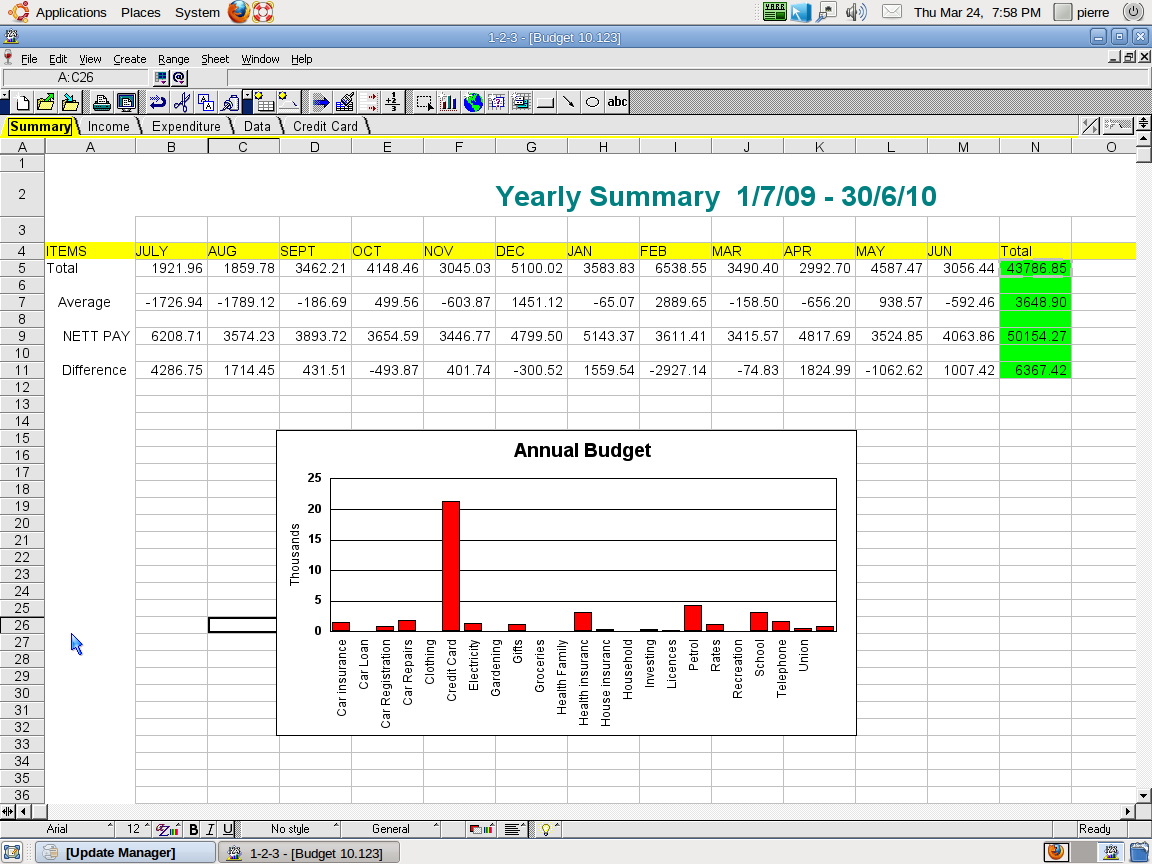Select the Create chart tool icon

pyautogui.click(x=449, y=102)
